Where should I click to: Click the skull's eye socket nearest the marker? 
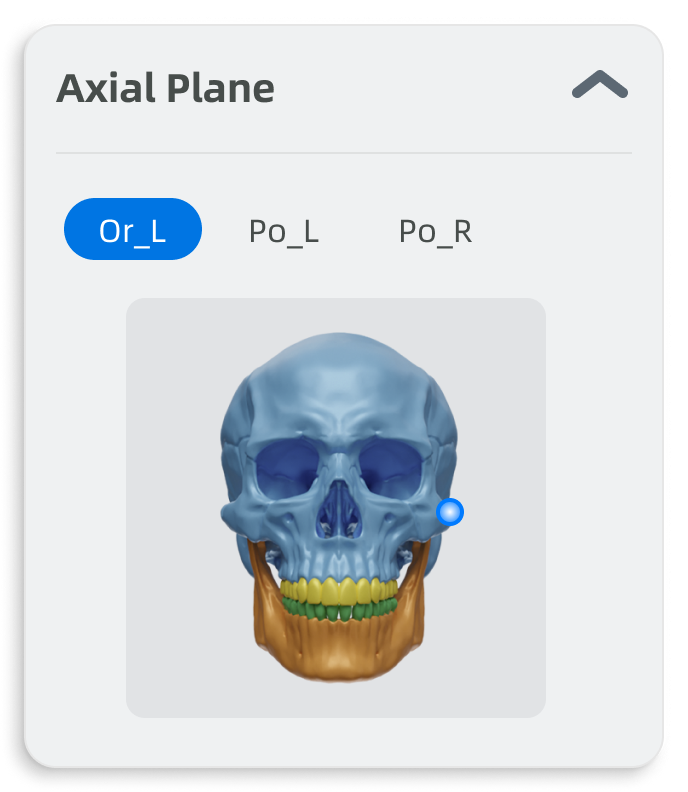[390, 470]
